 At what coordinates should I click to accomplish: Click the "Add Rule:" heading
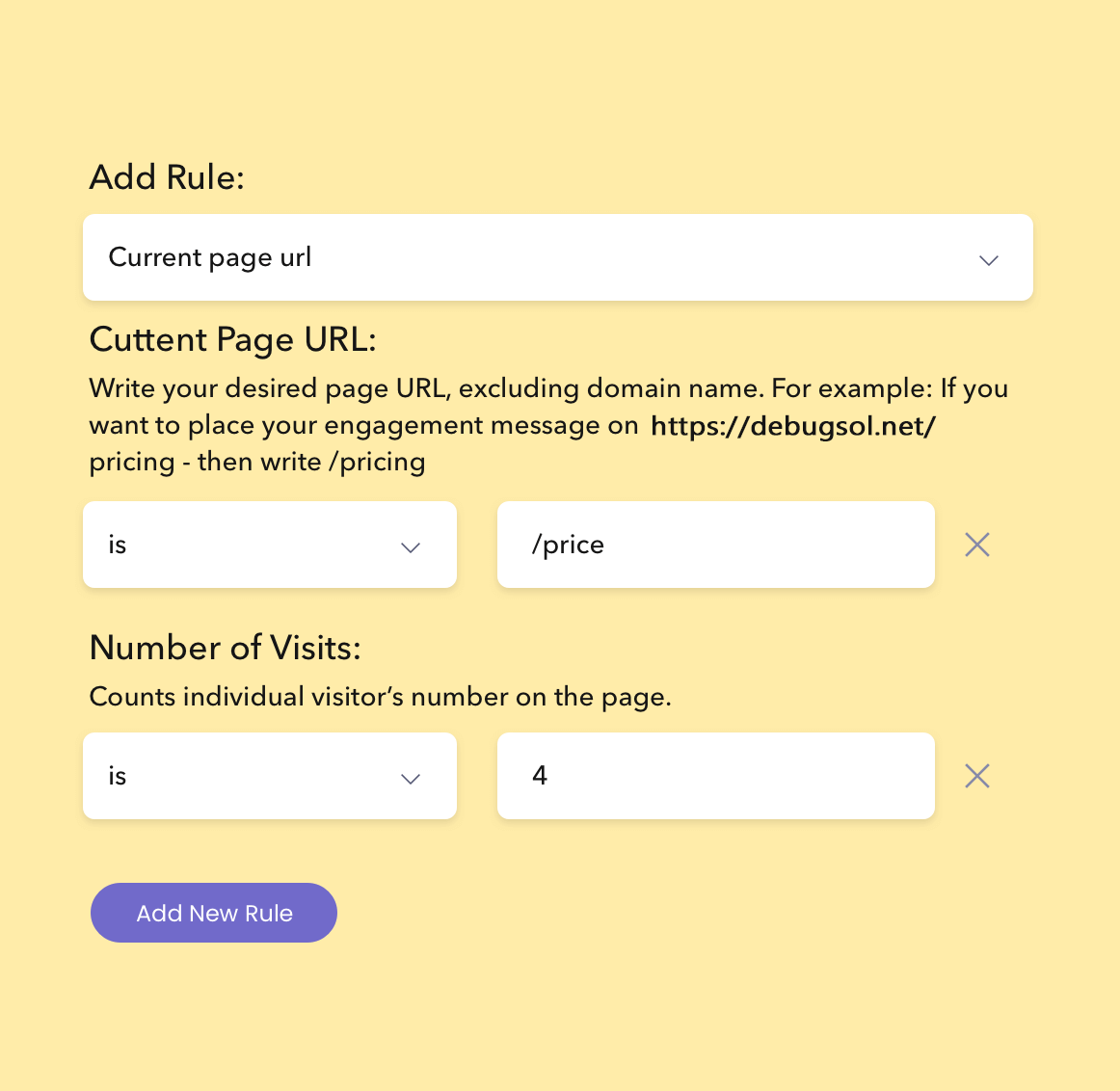167,177
